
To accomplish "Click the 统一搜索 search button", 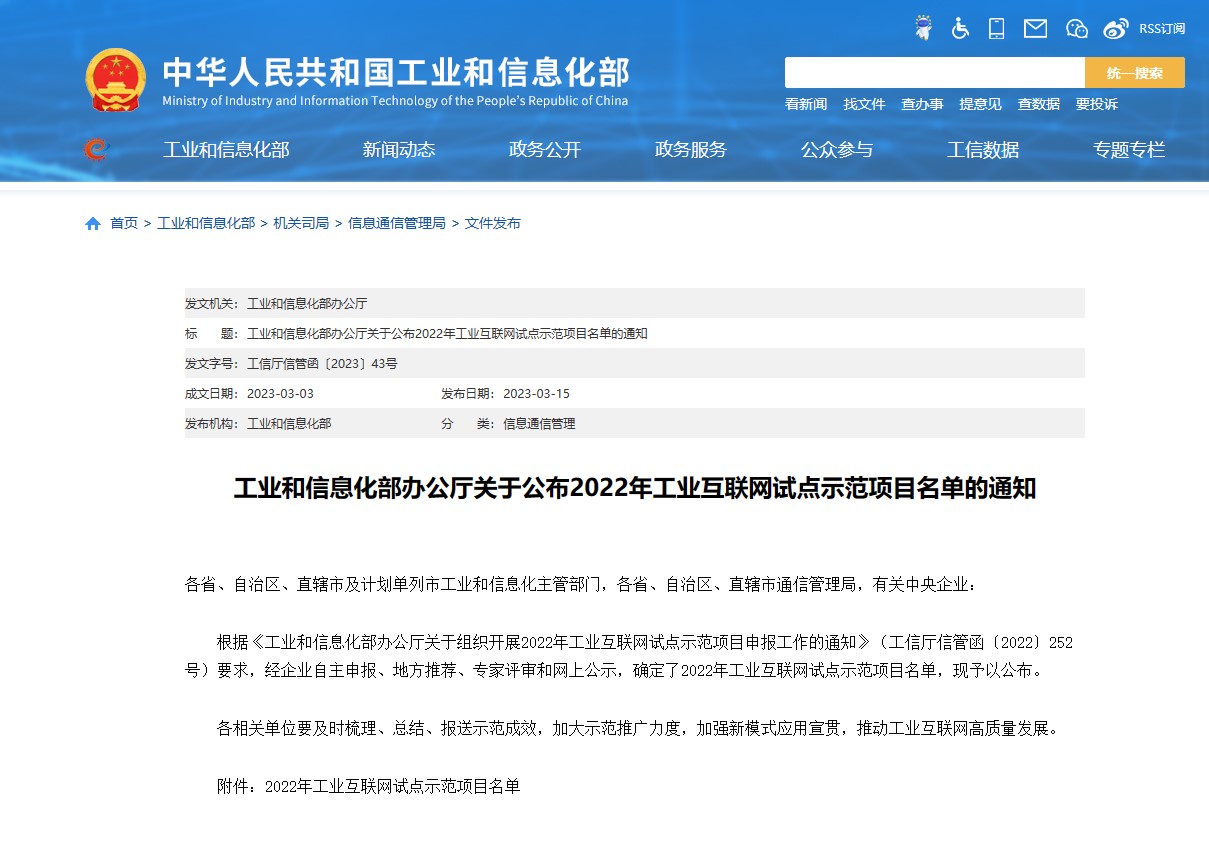I will point(1135,73).
